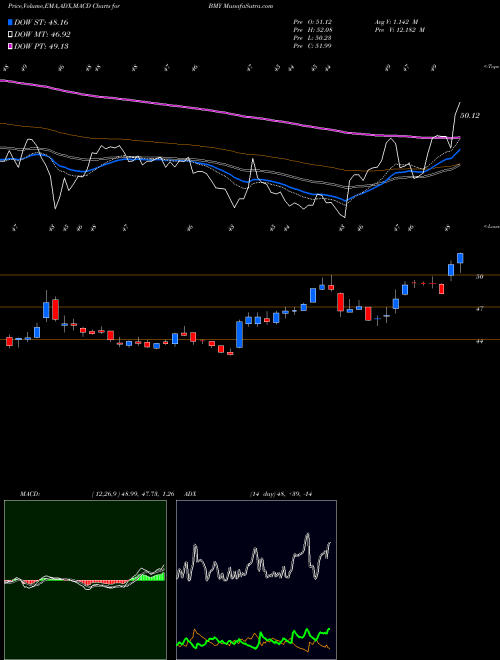This screenshot has height=660, width=500.
Task: Select the 'DOW ST: 48.16' legend text
Action: (41, 22)
